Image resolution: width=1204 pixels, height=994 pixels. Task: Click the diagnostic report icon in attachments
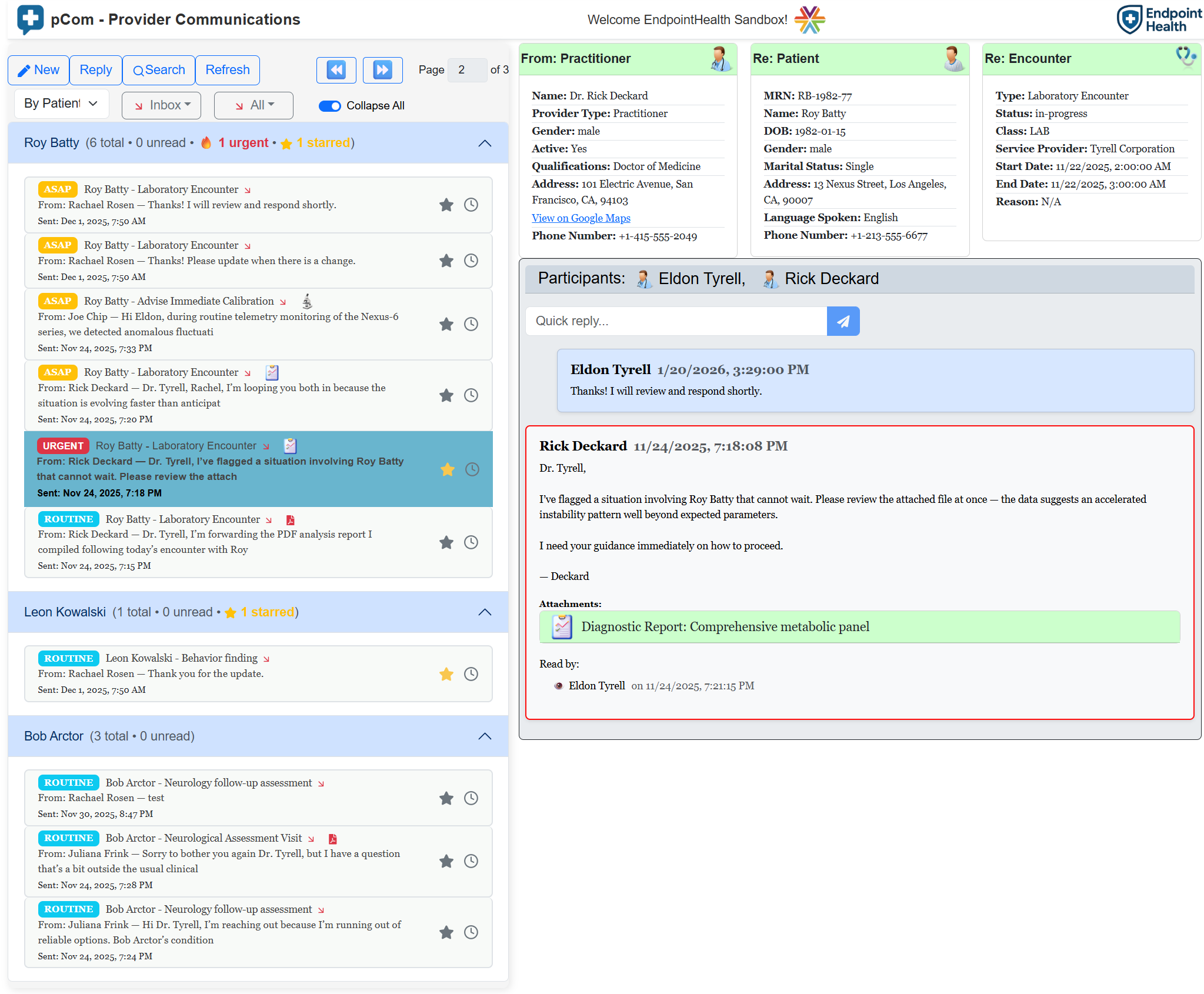[561, 626]
